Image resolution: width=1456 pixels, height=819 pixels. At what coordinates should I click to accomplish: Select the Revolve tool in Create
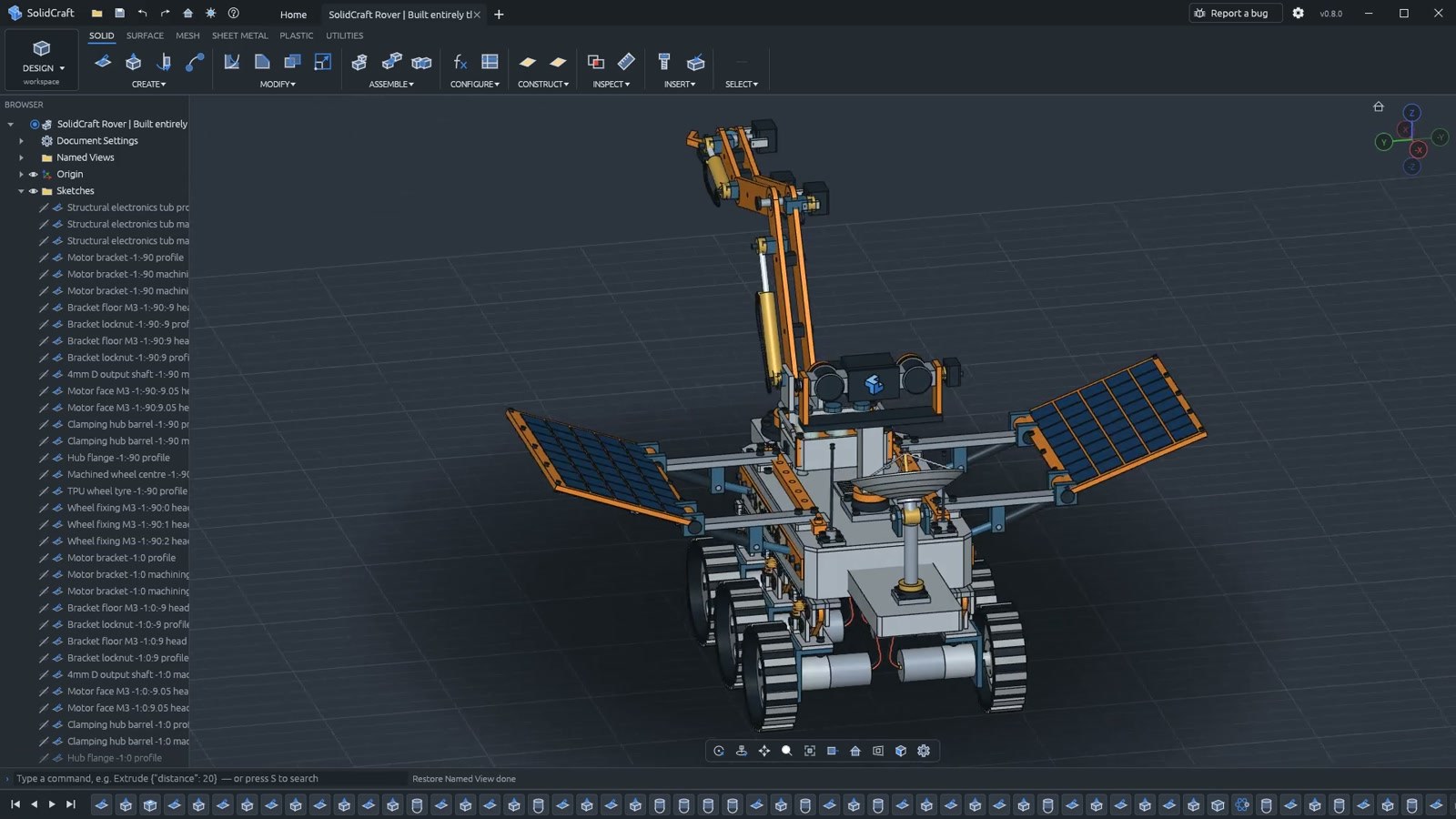click(165, 62)
